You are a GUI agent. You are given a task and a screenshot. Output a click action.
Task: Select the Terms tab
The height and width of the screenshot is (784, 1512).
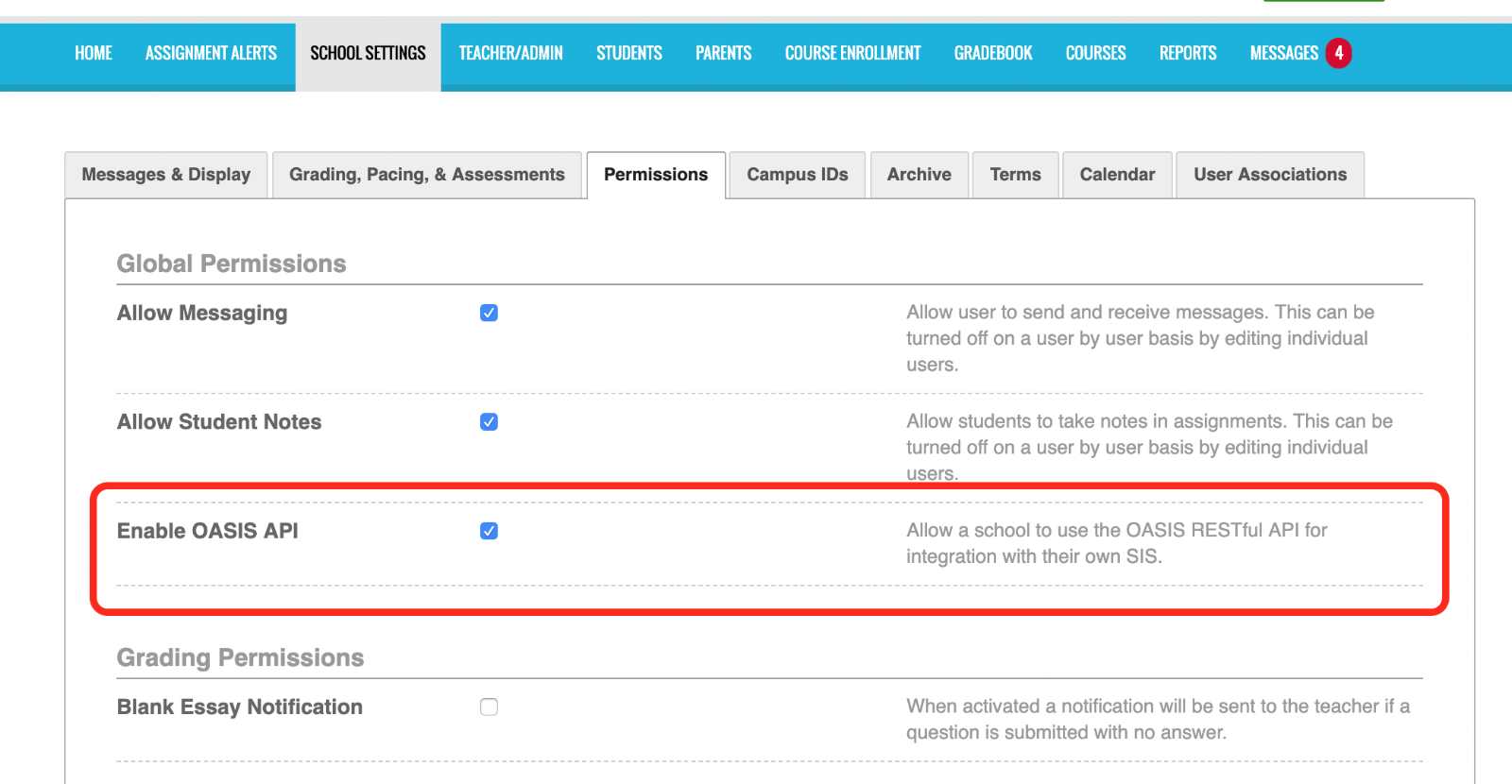click(1016, 175)
